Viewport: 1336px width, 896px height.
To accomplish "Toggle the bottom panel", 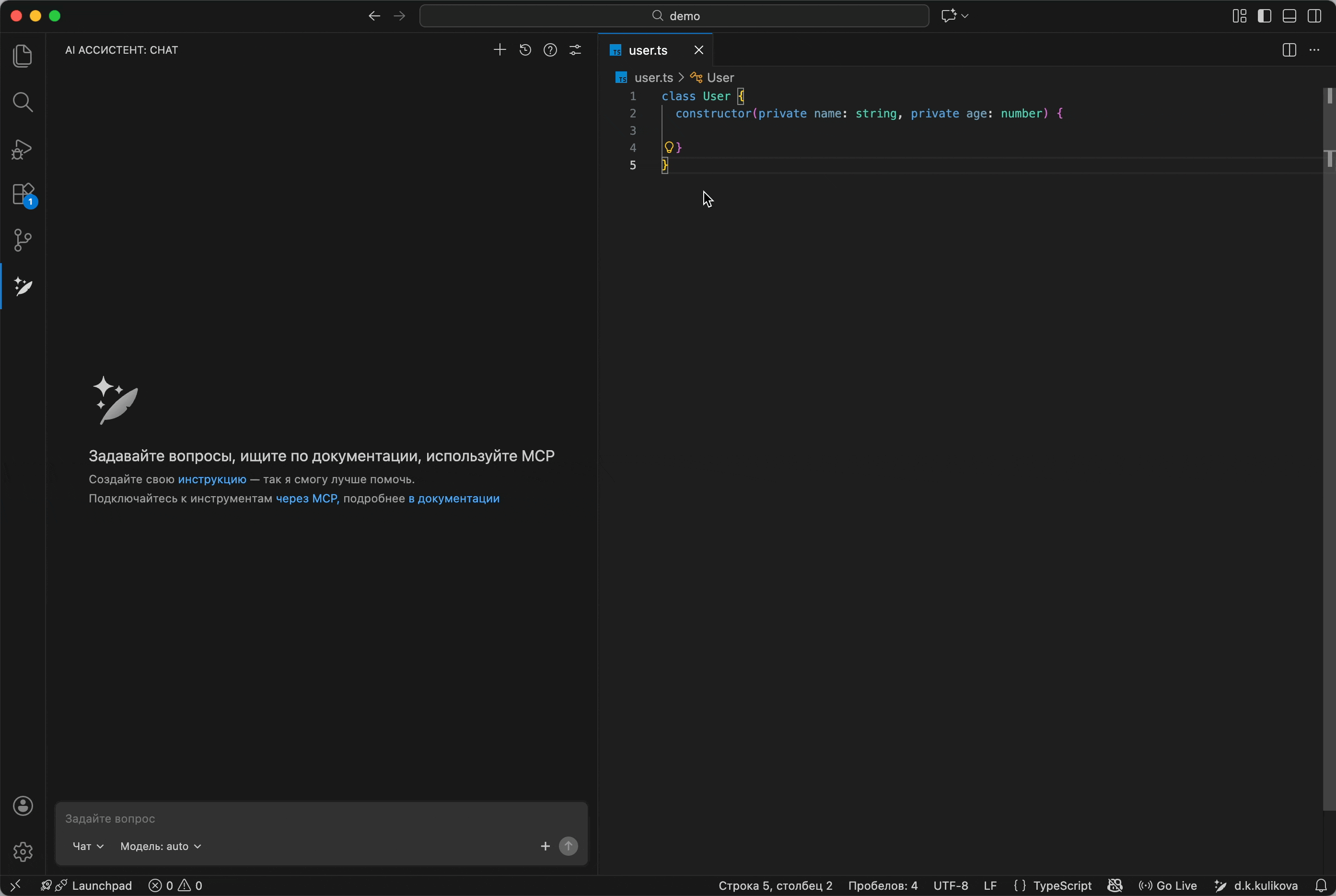I will tap(1289, 16).
